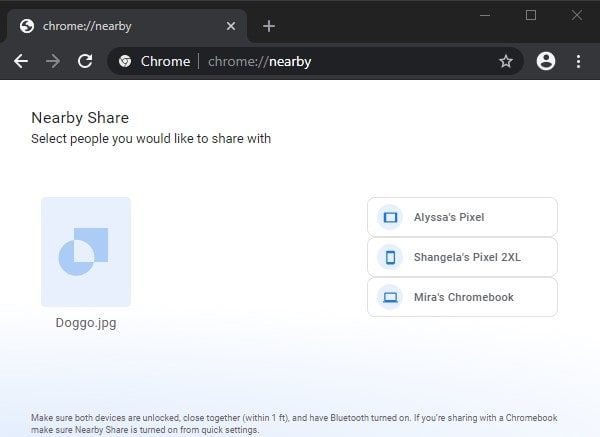
Task: Select the Doggo.jpg file thumbnail
Action: [86, 252]
